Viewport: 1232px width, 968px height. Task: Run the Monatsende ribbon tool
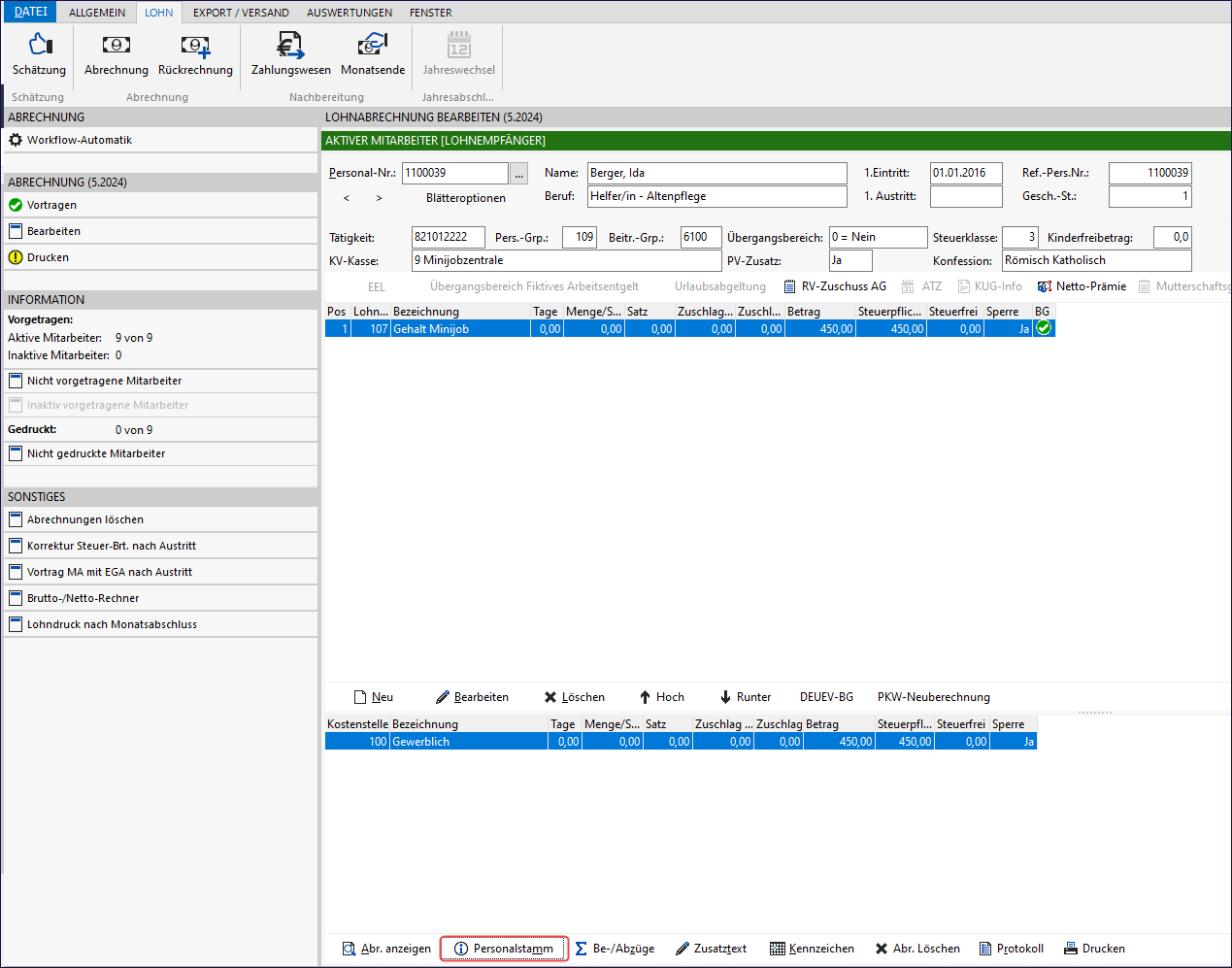coord(373,54)
